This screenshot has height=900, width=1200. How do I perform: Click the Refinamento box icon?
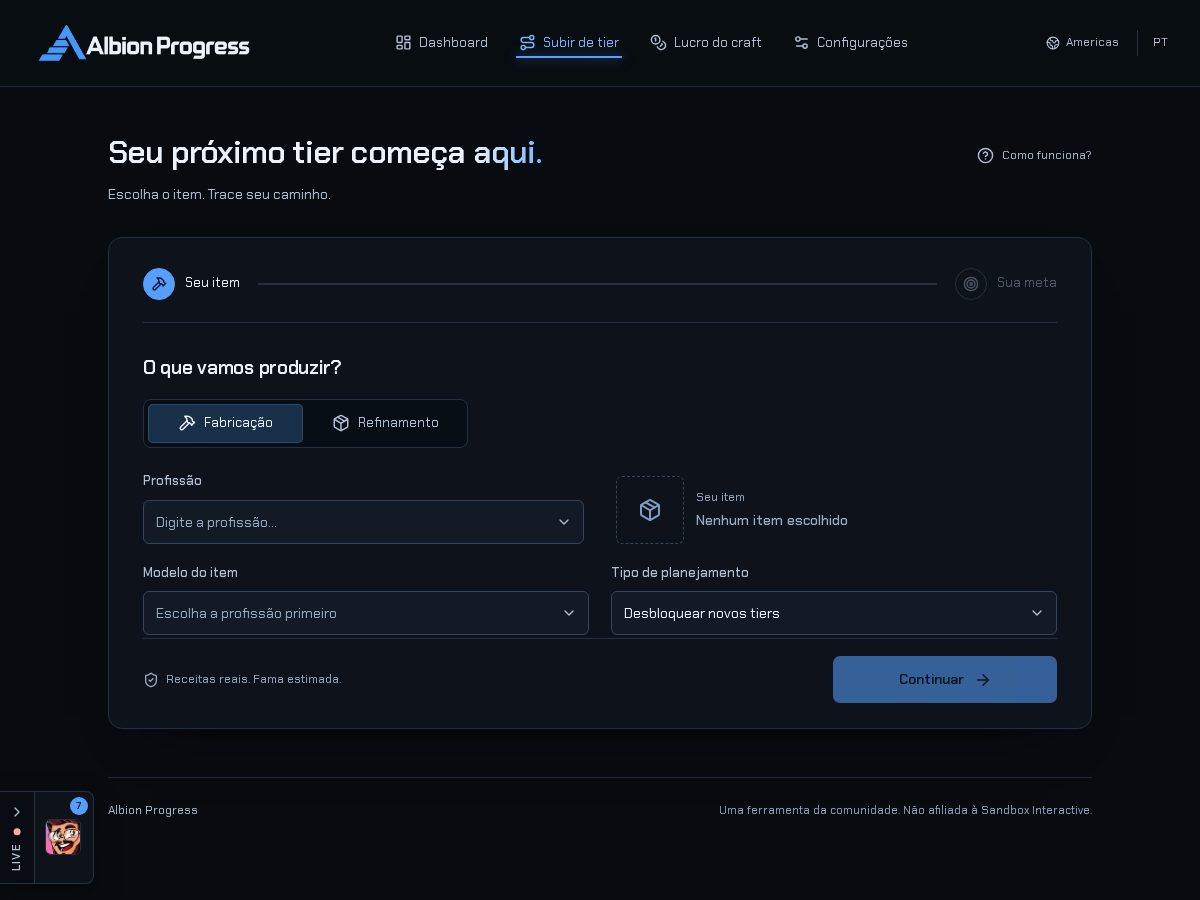[x=341, y=423]
